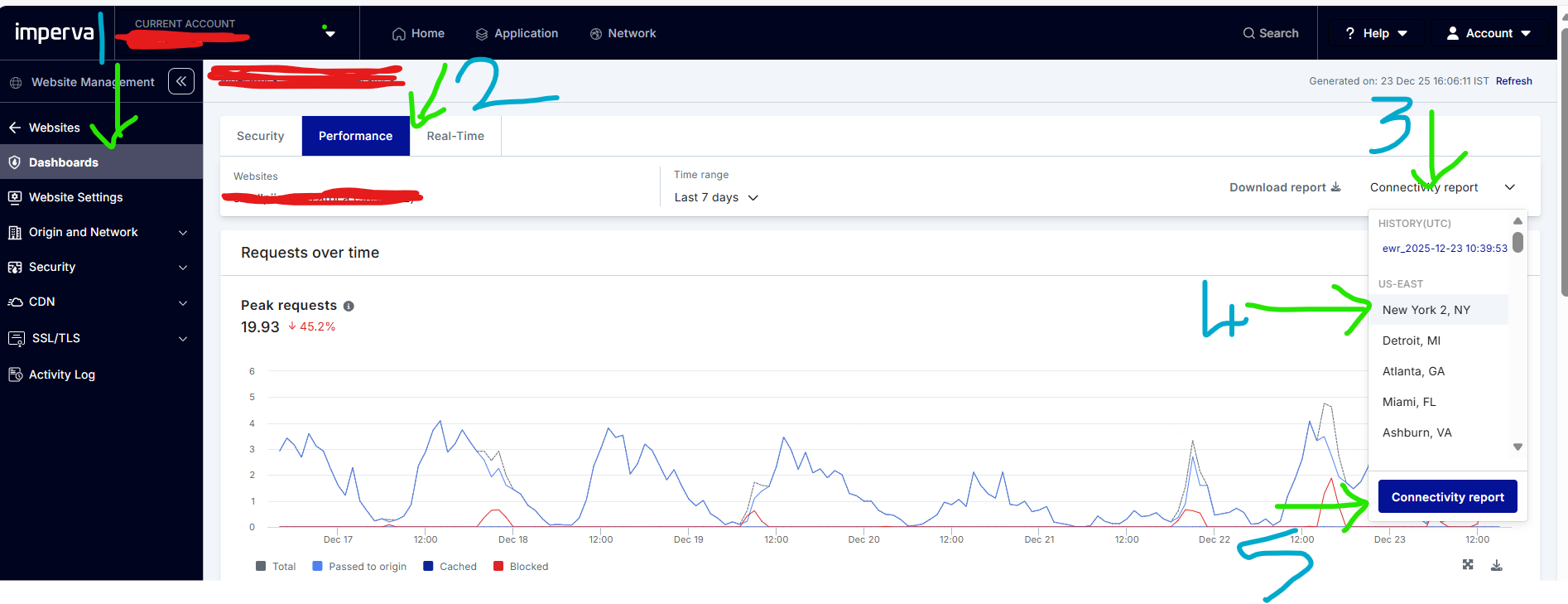Image resolution: width=1568 pixels, height=604 pixels.
Task: Select Dashboards in the sidebar
Action: [x=101, y=162]
